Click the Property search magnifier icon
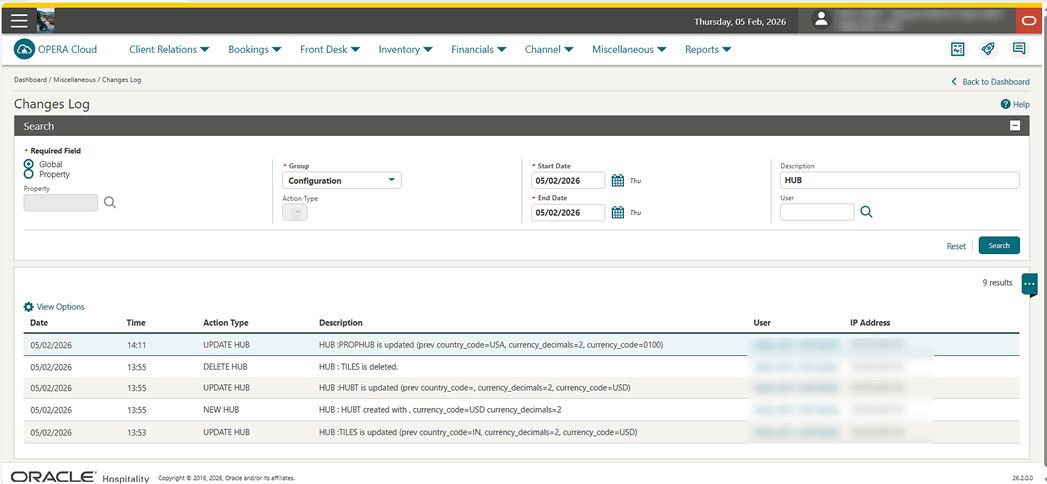1047x484 pixels. pyautogui.click(x=110, y=203)
